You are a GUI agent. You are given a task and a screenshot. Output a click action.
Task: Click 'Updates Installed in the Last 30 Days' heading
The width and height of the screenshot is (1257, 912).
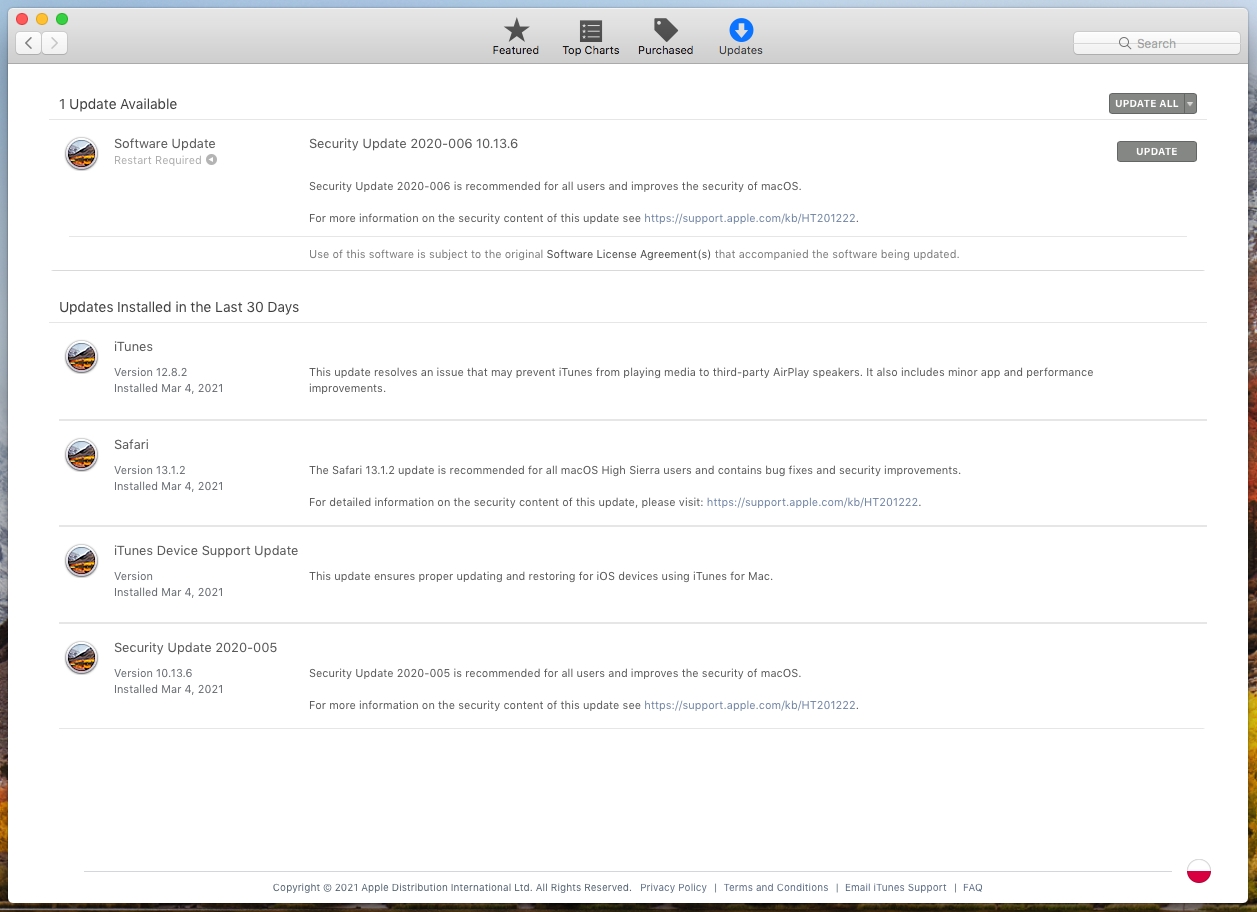point(179,307)
